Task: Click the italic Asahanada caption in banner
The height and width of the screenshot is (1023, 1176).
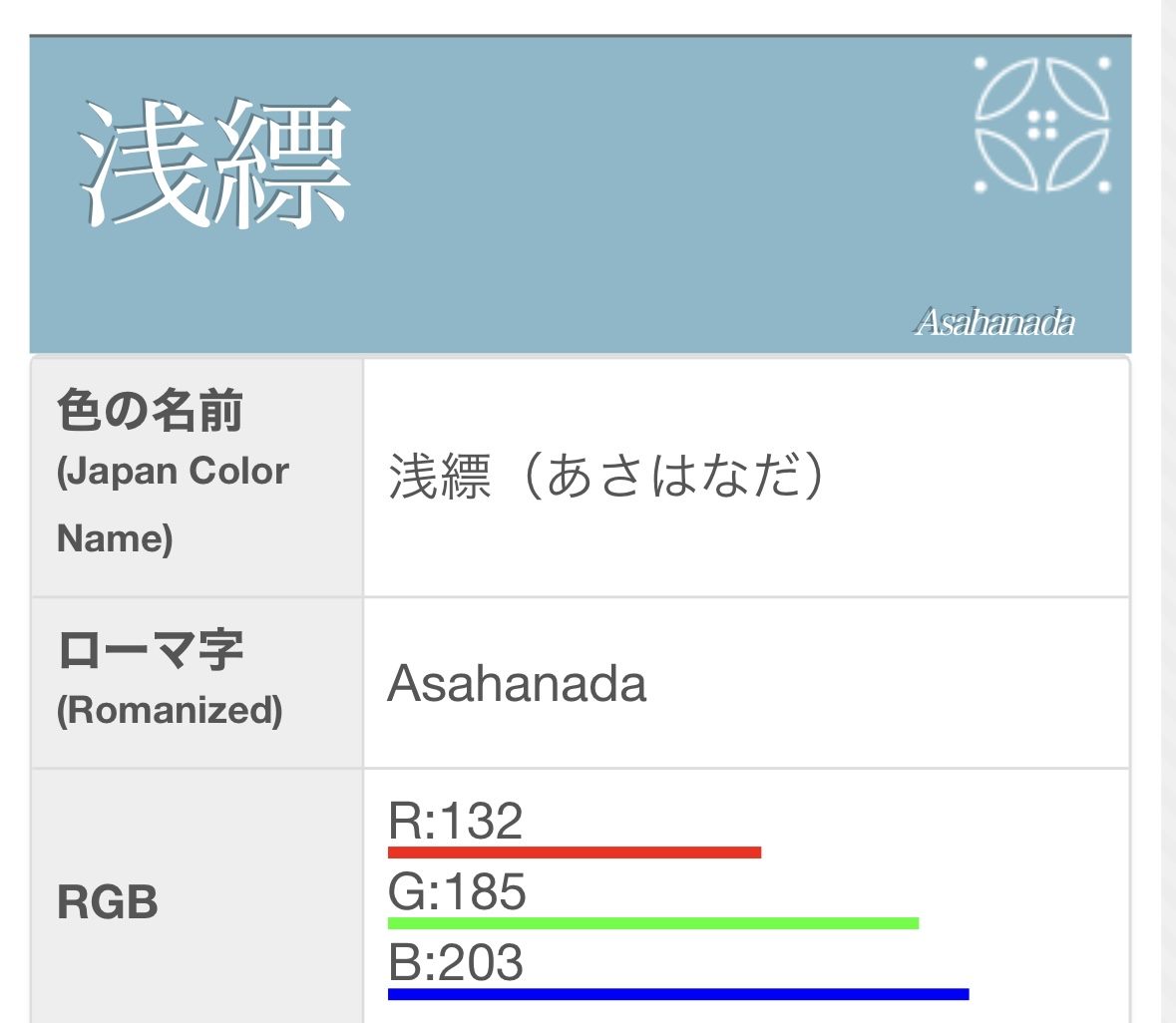Action: 994,322
